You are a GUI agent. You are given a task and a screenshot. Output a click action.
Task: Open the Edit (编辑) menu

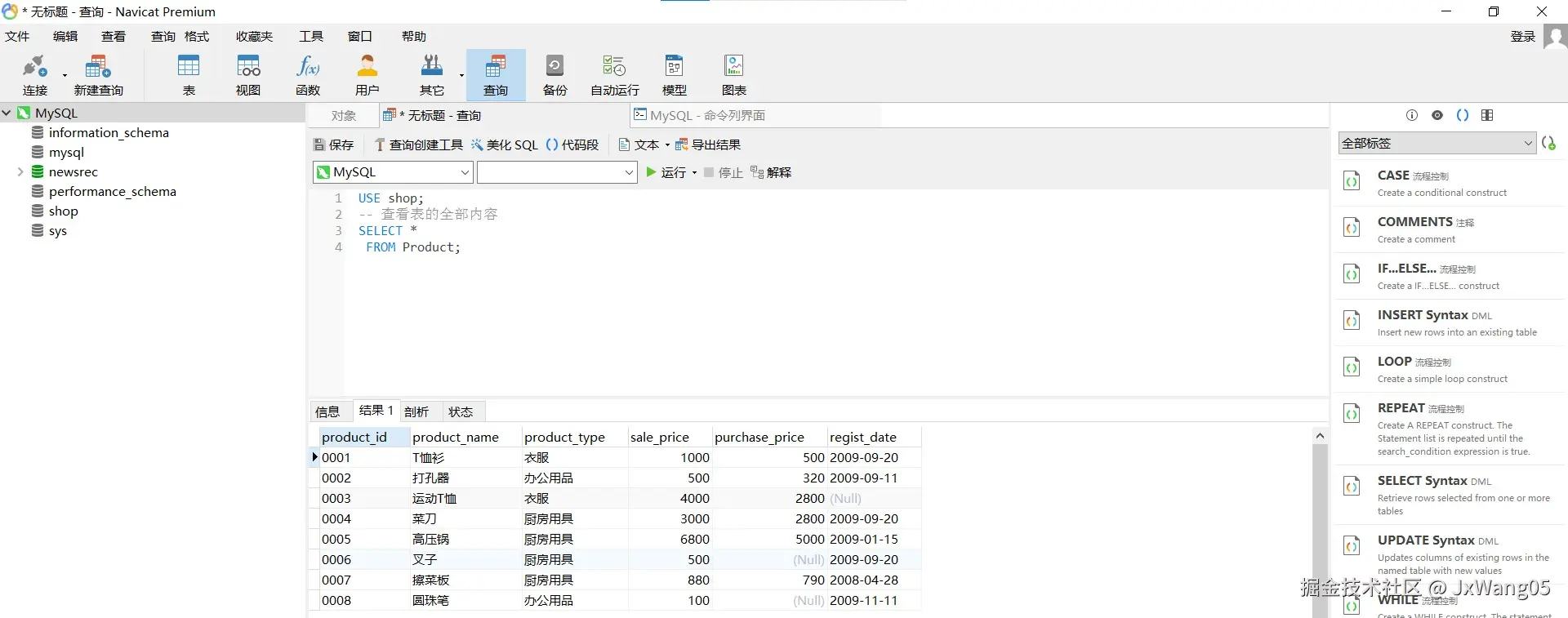coord(65,37)
